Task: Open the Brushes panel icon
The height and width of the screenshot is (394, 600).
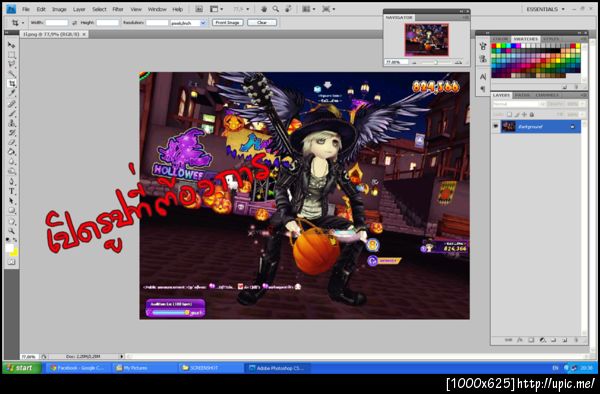Action: point(483,46)
